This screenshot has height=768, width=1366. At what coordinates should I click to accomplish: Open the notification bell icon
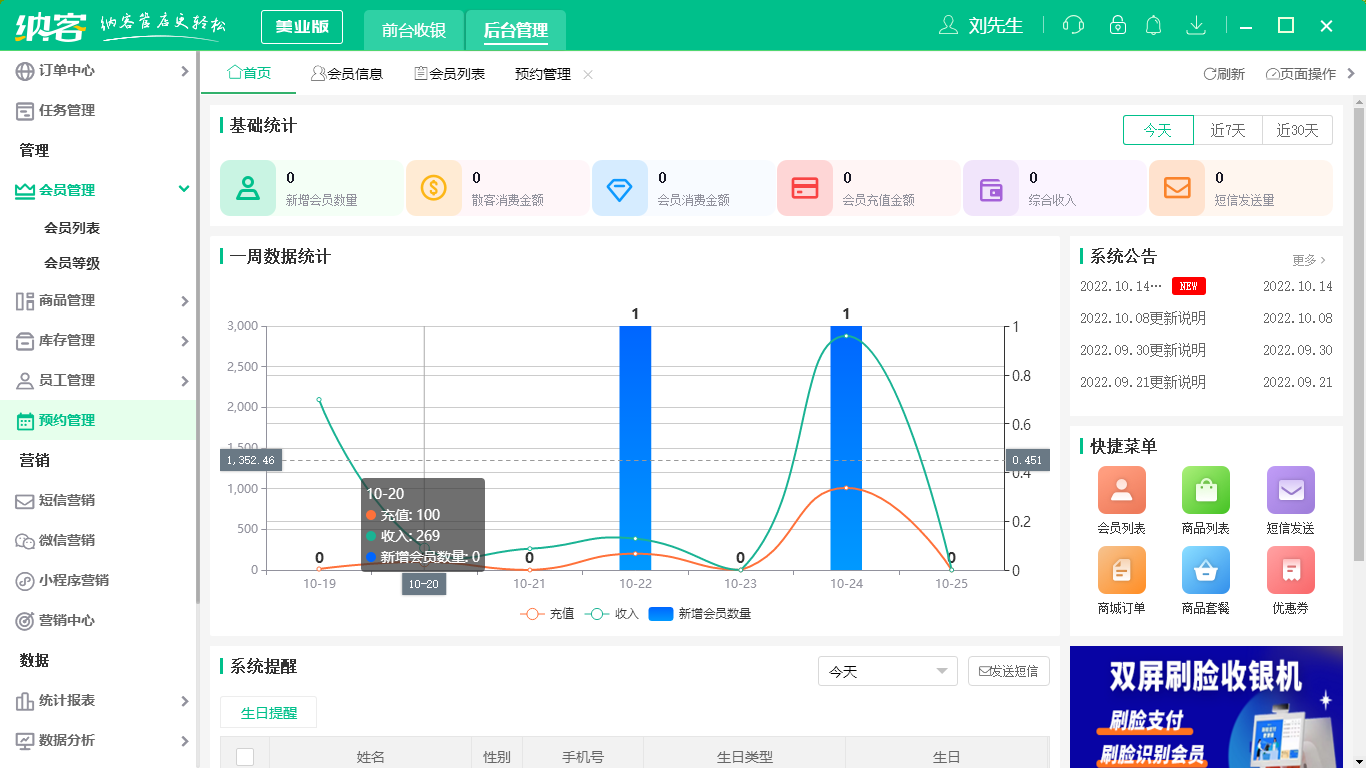1153,25
